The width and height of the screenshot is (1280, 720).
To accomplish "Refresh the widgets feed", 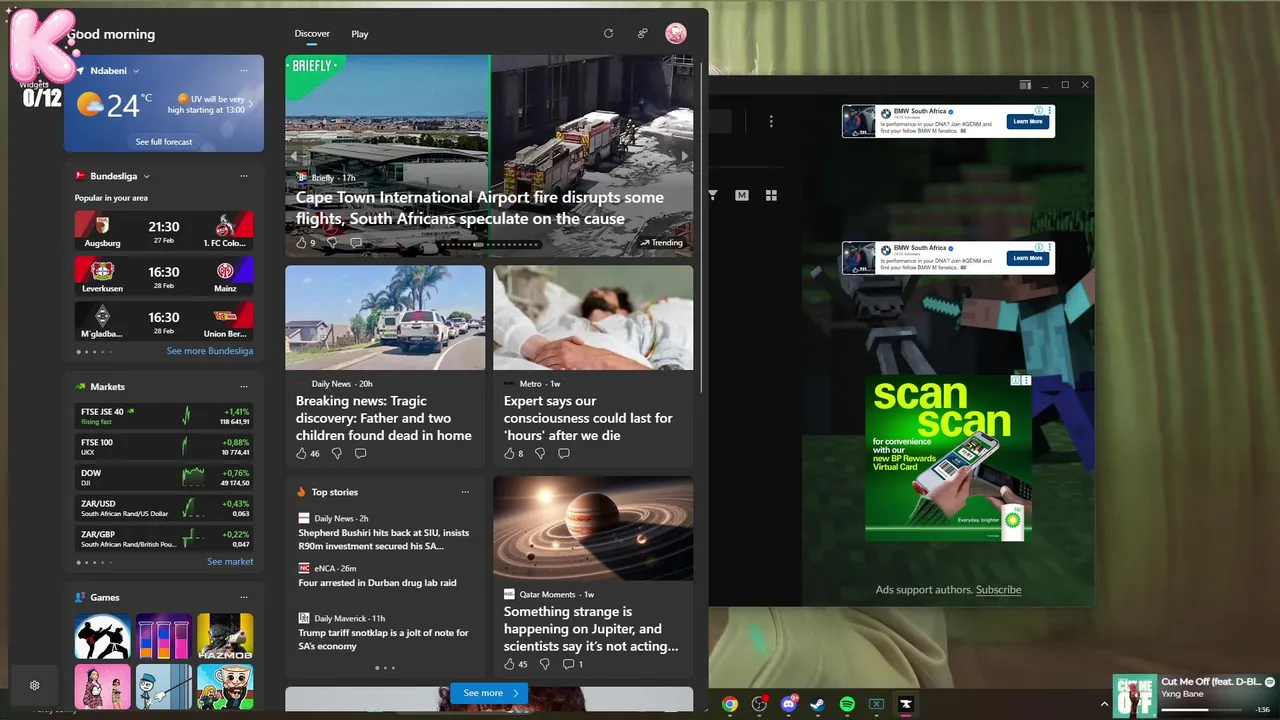I will [x=608, y=33].
